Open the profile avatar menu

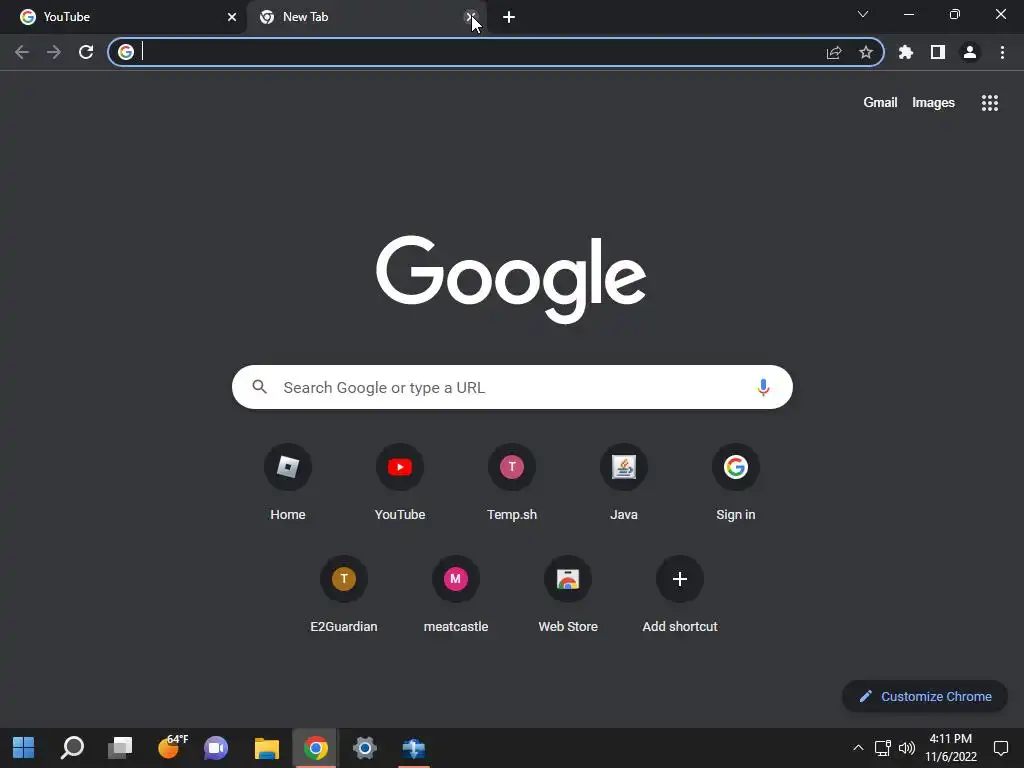(970, 52)
